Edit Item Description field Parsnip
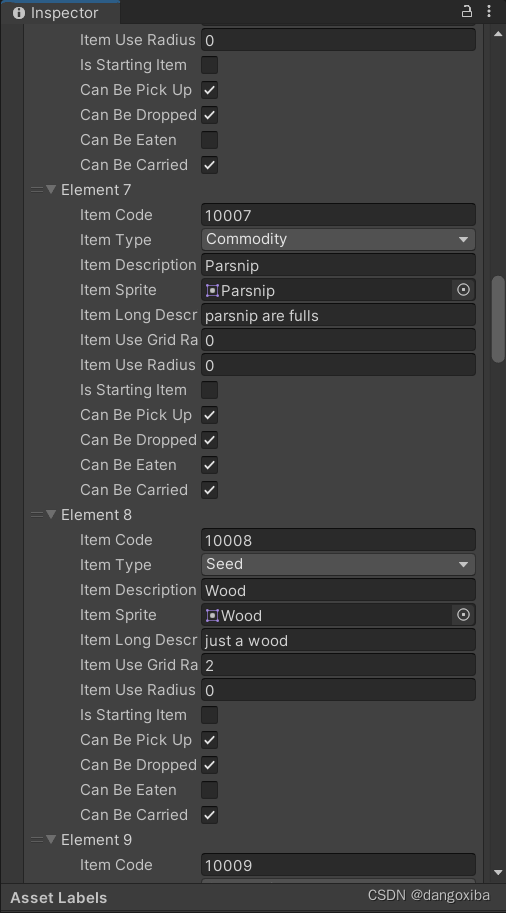The height and width of the screenshot is (913, 506). tap(338, 265)
